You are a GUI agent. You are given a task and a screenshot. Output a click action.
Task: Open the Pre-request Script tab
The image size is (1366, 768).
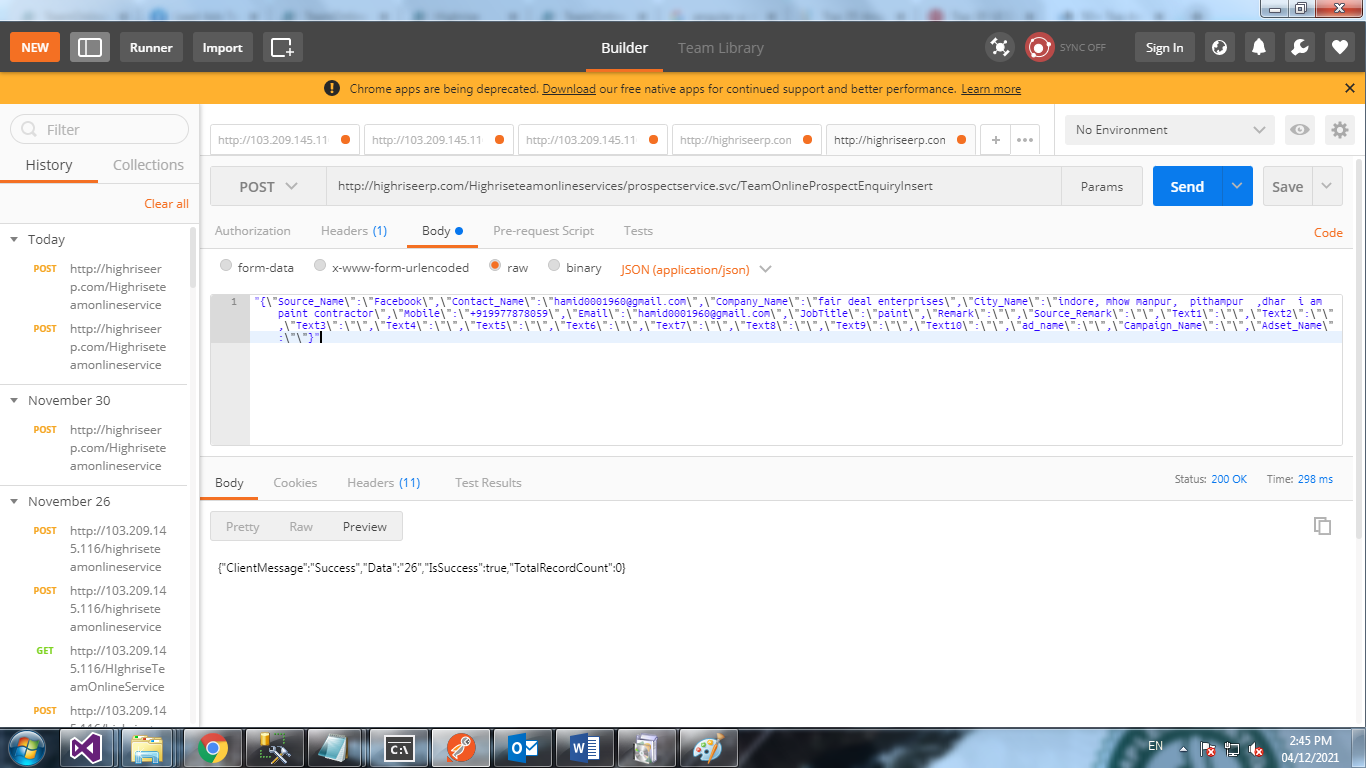[543, 231]
